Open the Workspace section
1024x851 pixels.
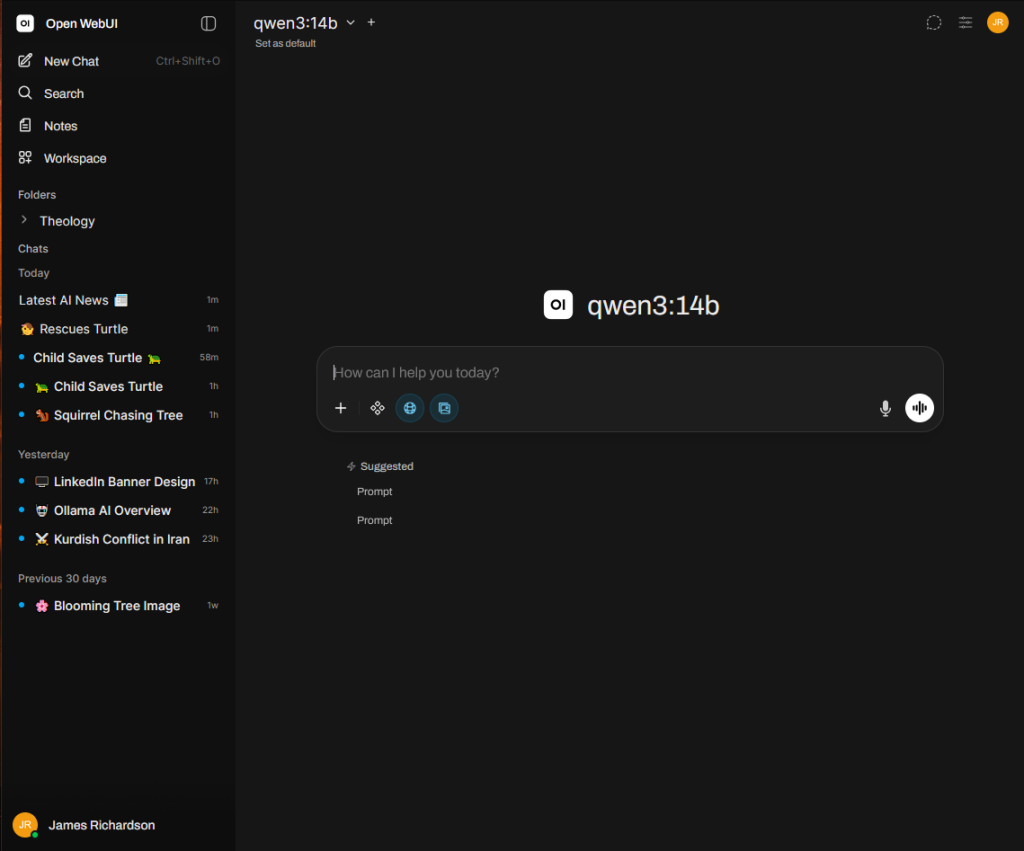[x=119, y=158]
